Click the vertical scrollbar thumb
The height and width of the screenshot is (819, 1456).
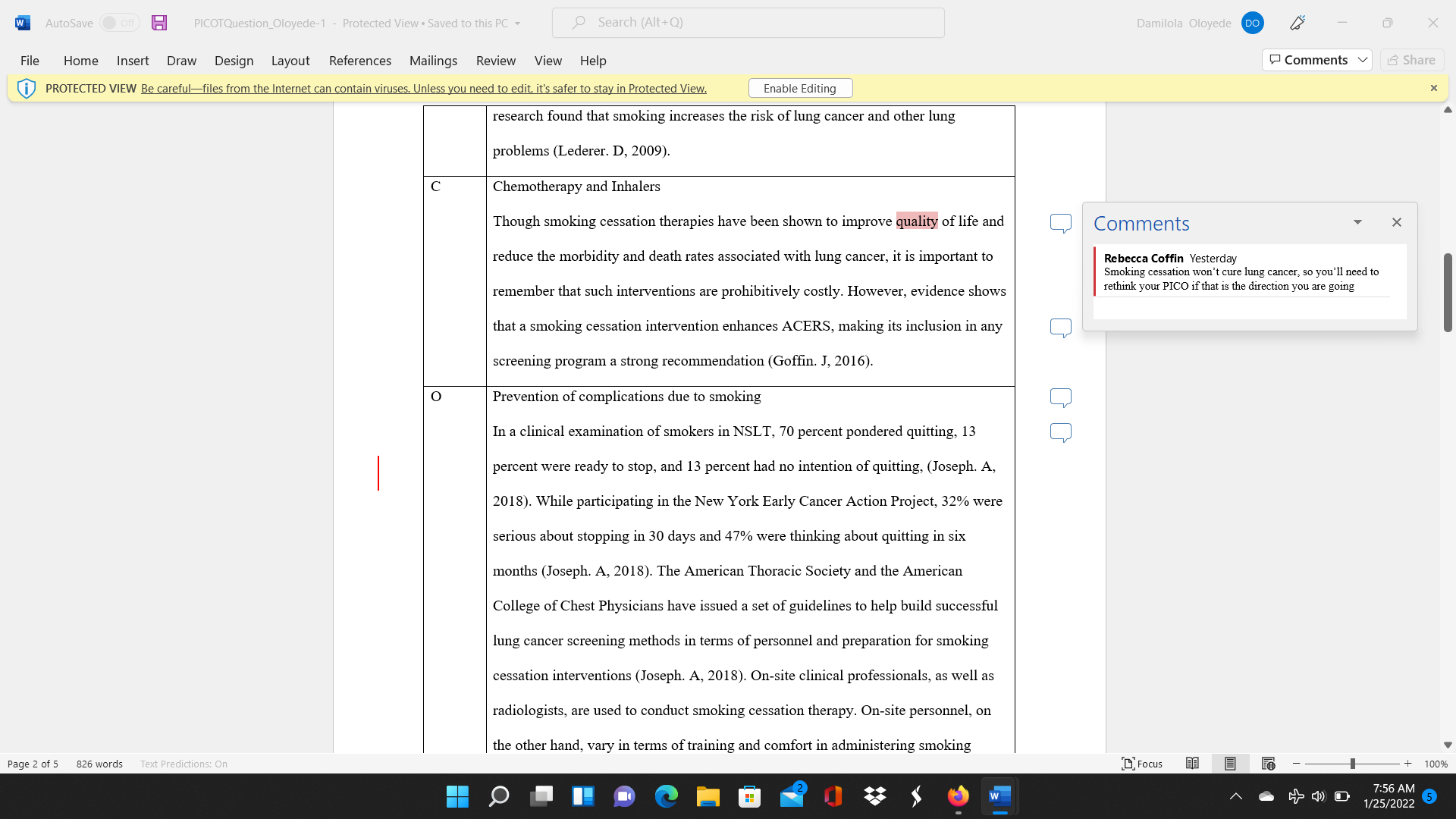1448,293
